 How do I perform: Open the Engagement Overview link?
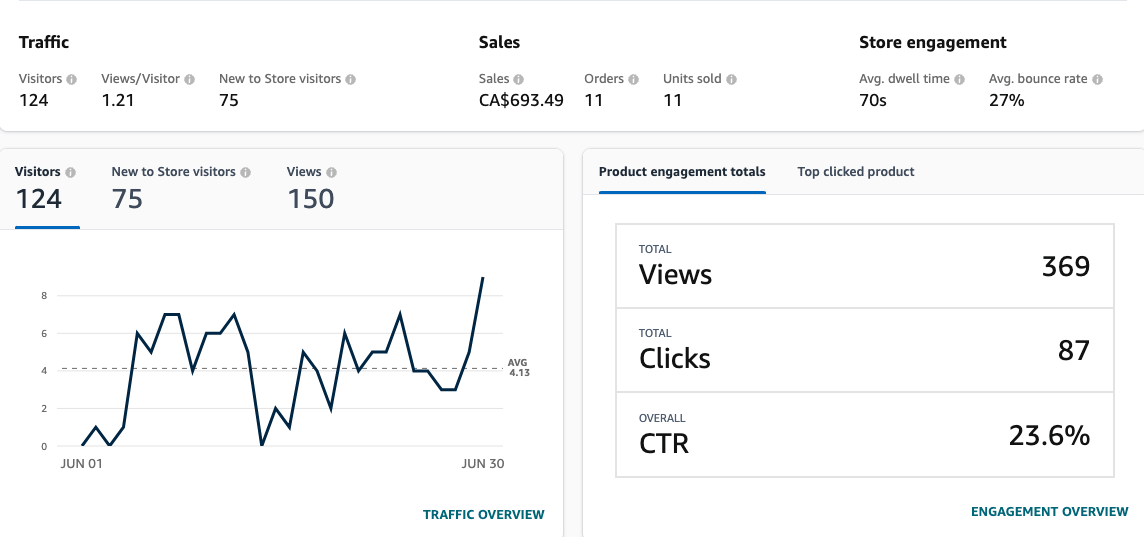[x=1049, y=512]
